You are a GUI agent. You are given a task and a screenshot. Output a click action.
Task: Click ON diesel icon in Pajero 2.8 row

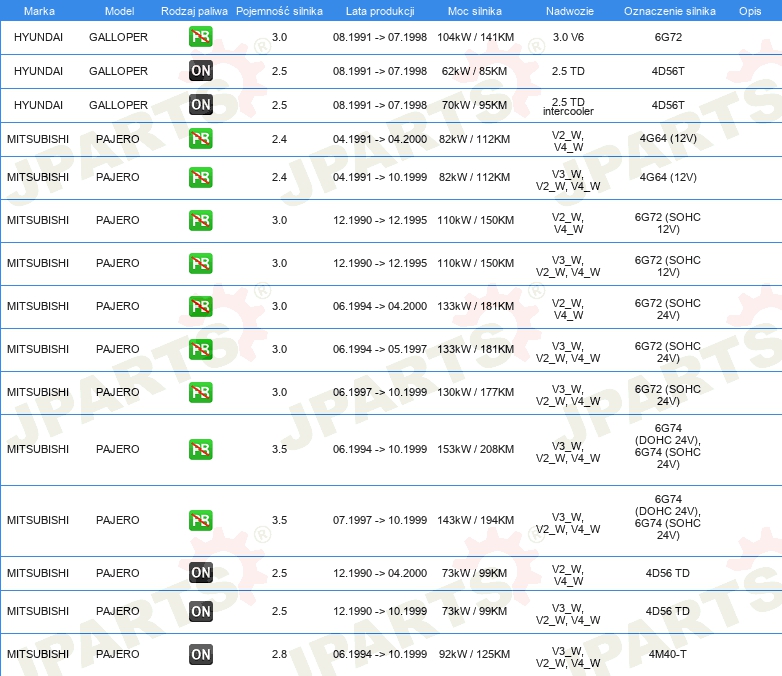[200, 655]
